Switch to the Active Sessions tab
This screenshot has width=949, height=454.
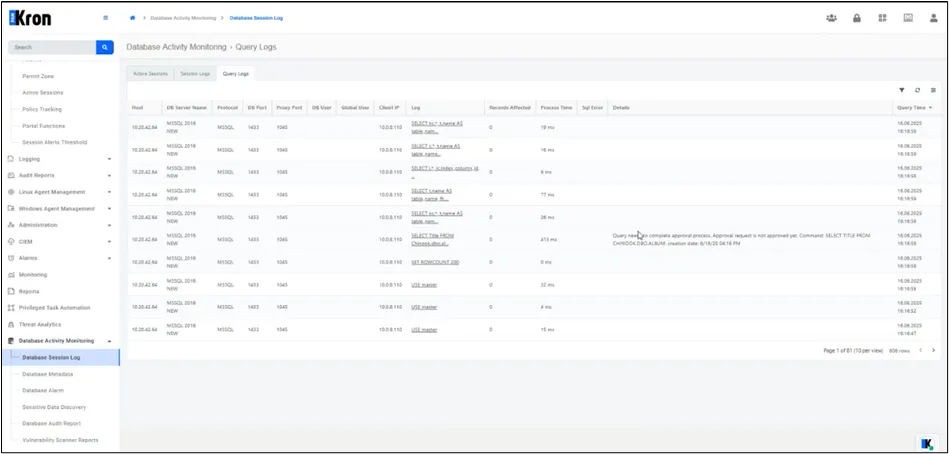(150, 74)
